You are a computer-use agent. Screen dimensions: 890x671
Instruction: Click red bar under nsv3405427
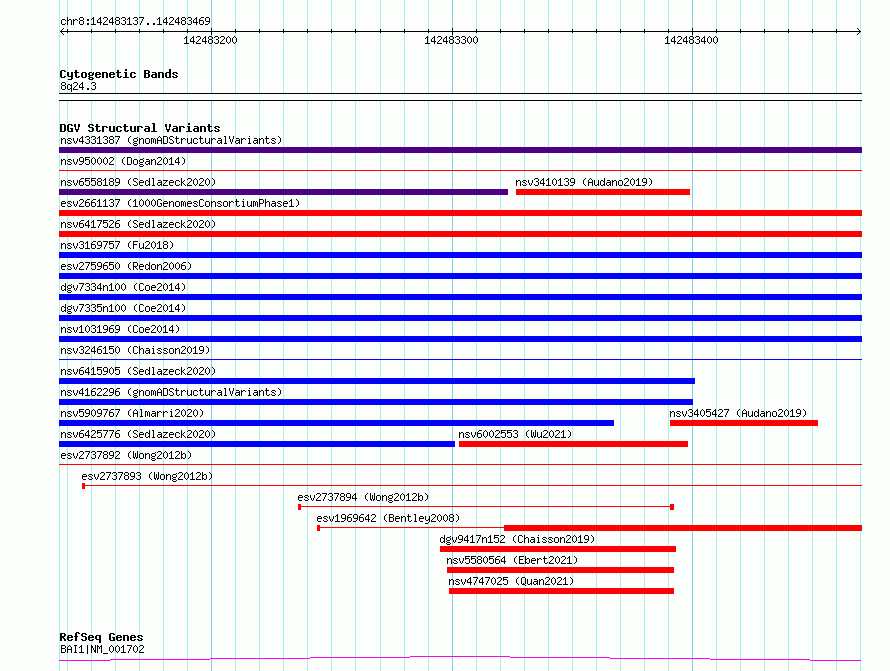point(744,423)
